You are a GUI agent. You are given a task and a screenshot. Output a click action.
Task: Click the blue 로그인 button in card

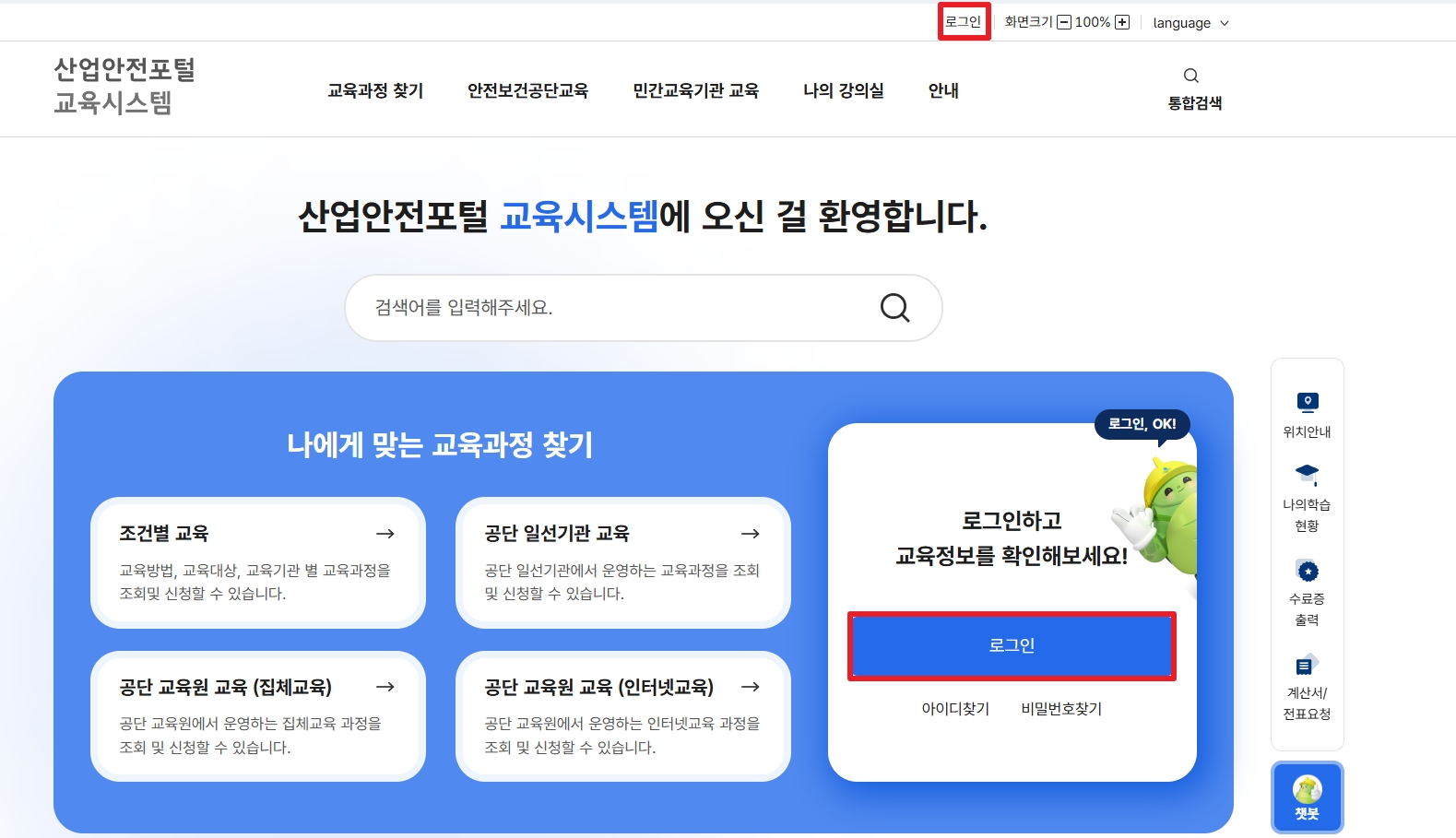pos(1012,645)
